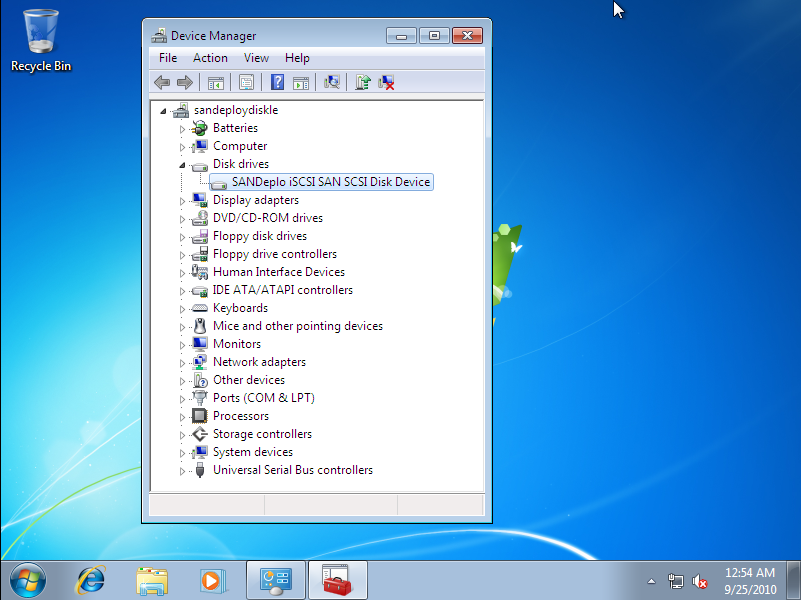Expand the System devices arrow

tap(182, 453)
